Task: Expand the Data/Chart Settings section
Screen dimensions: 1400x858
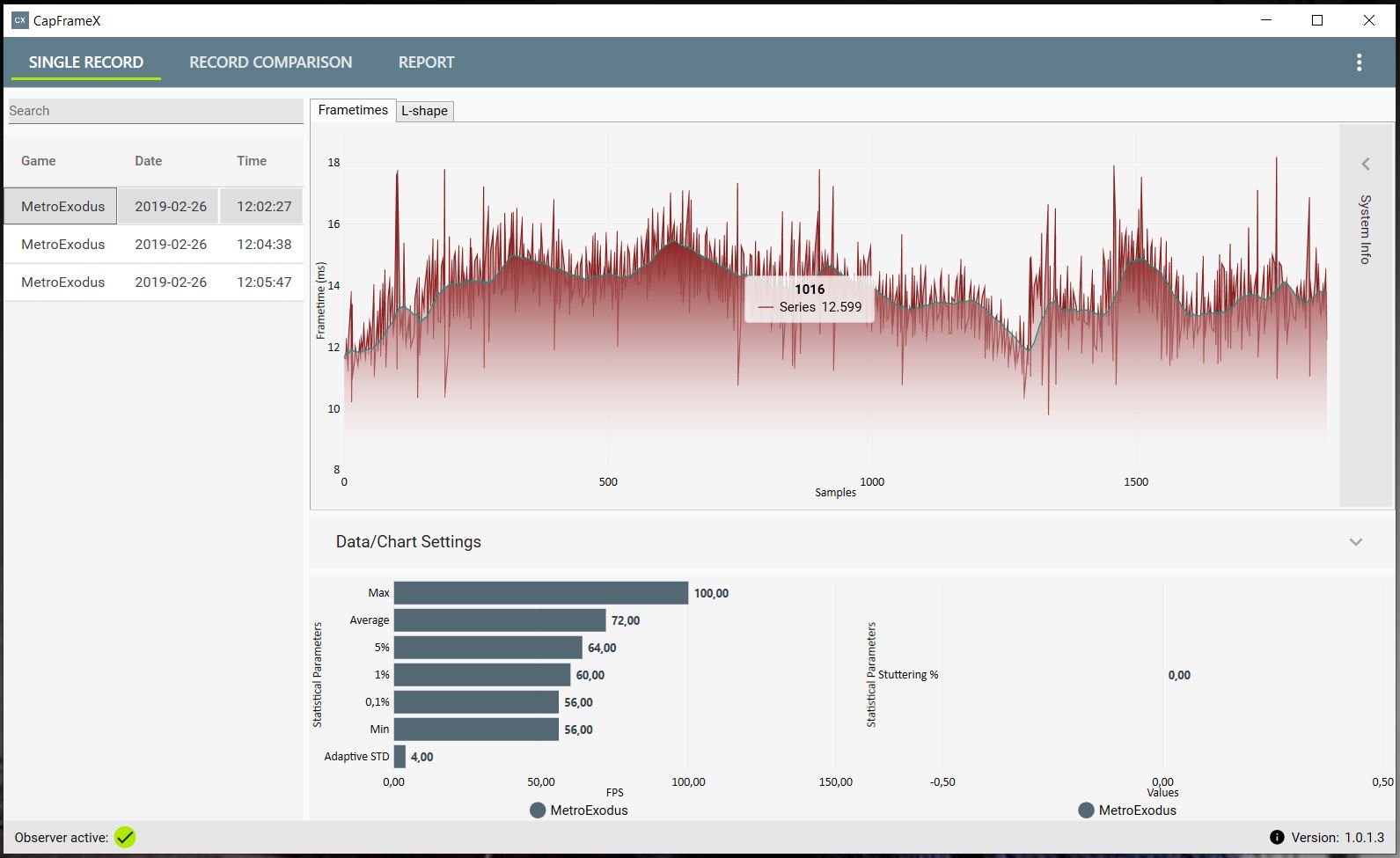Action: click(x=1355, y=542)
